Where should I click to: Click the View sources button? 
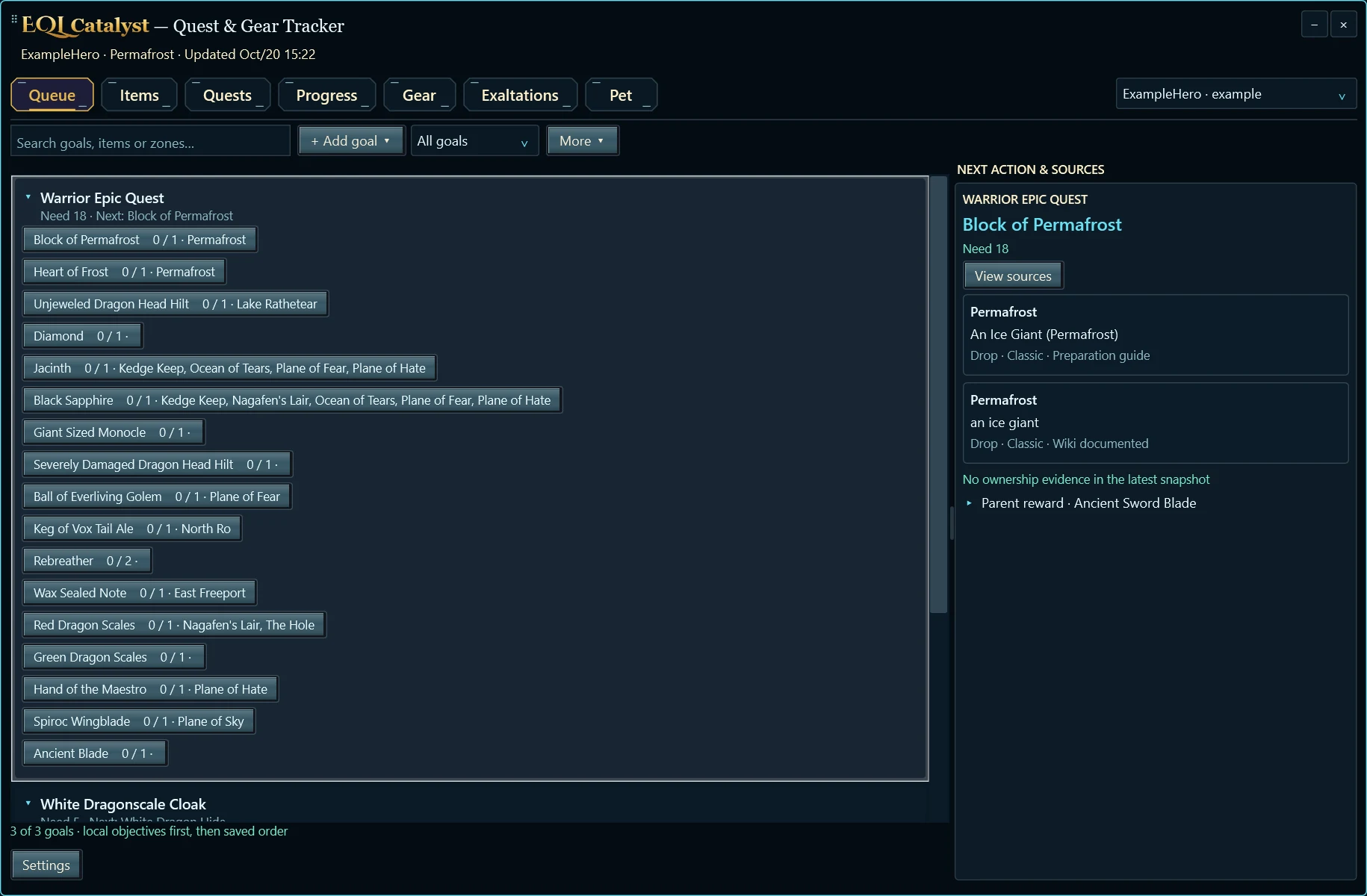point(1013,276)
